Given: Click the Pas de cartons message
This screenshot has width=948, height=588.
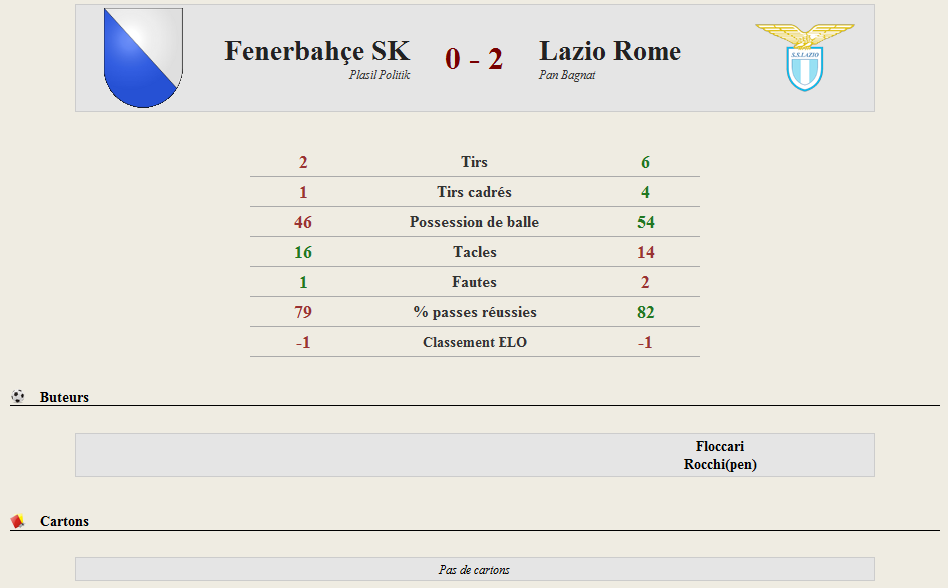Looking at the screenshot, I should click(x=475, y=569).
